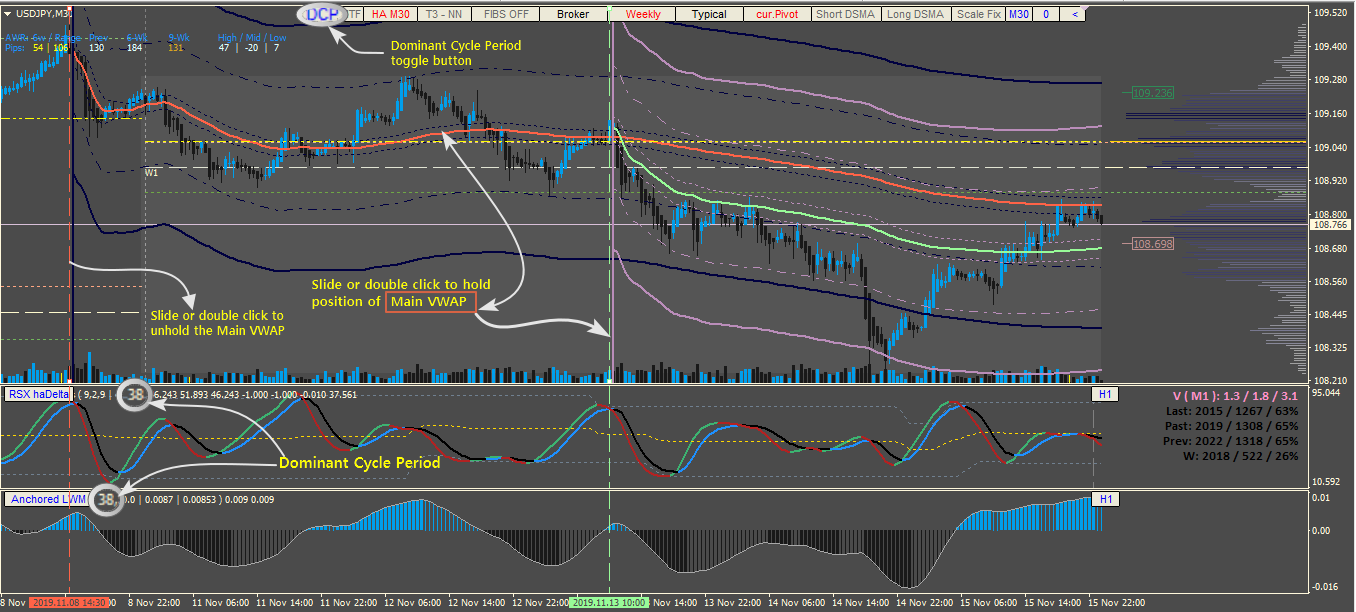Click the Past: 2019 / 1308 / 65% row

tap(1232, 425)
